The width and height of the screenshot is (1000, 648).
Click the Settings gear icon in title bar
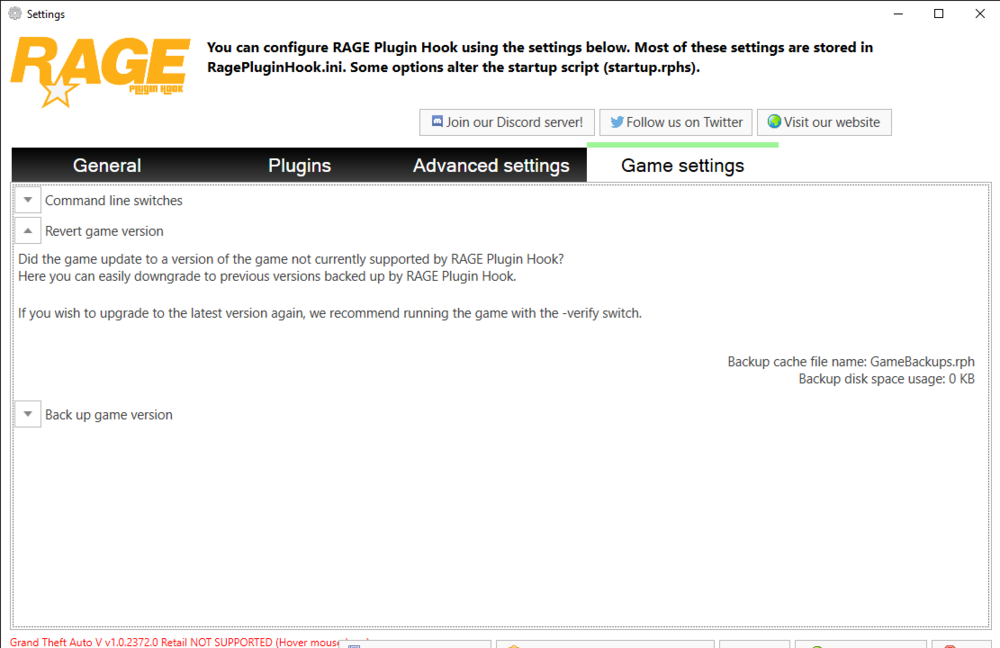15,13
